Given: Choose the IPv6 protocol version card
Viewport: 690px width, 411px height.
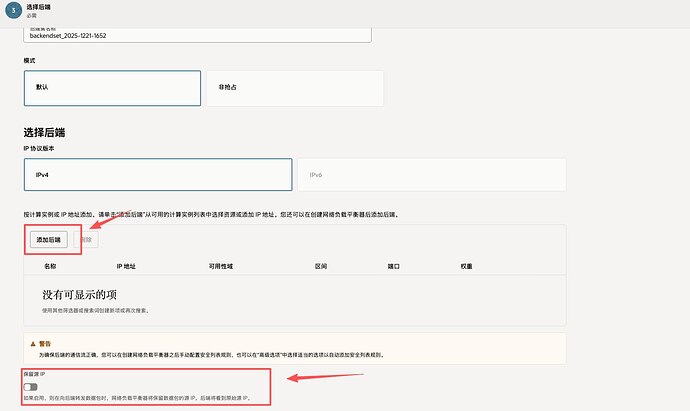Looking at the screenshot, I should pos(431,174).
